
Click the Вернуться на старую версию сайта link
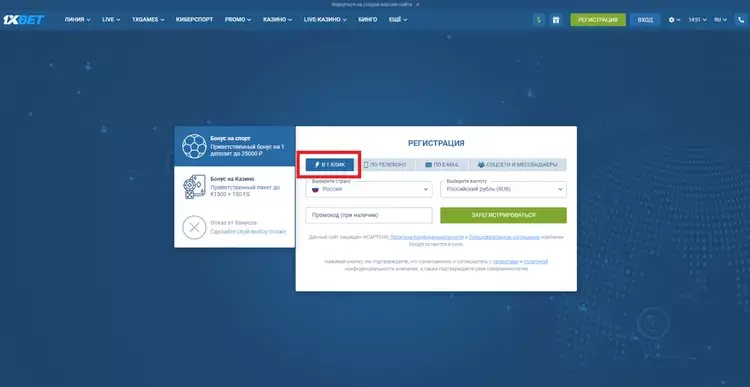tap(372, 4)
